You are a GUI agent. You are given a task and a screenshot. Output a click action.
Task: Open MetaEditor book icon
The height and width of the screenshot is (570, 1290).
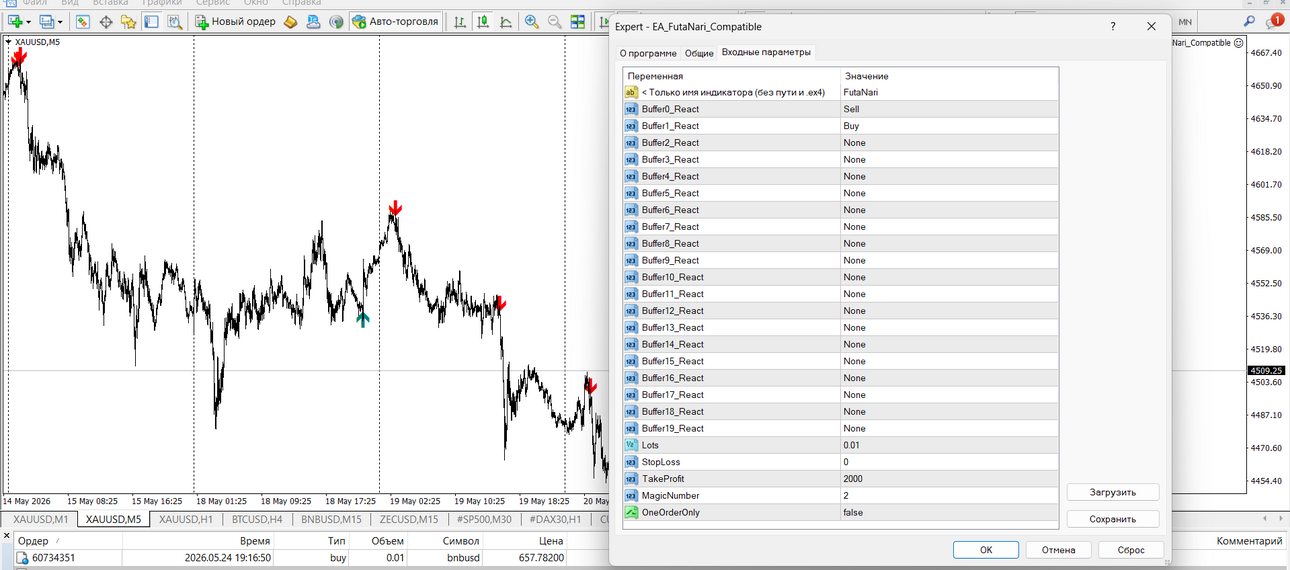click(x=290, y=21)
